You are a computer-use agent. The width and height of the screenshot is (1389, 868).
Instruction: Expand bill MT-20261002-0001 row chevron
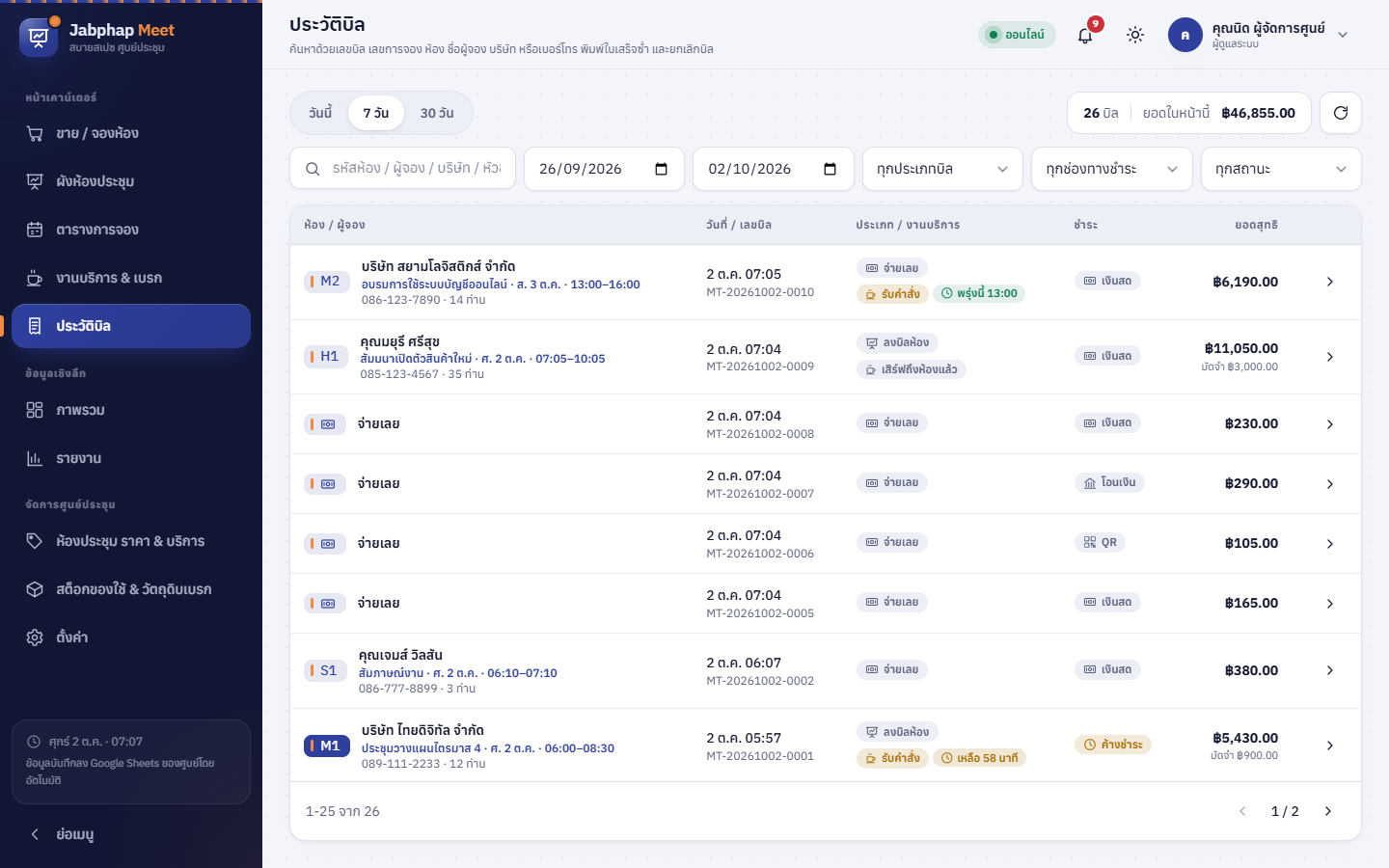coord(1330,746)
